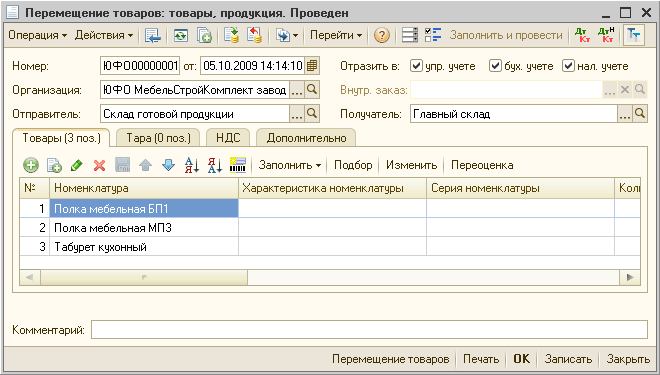Click left arrow of table scrollbar

tap(30, 277)
